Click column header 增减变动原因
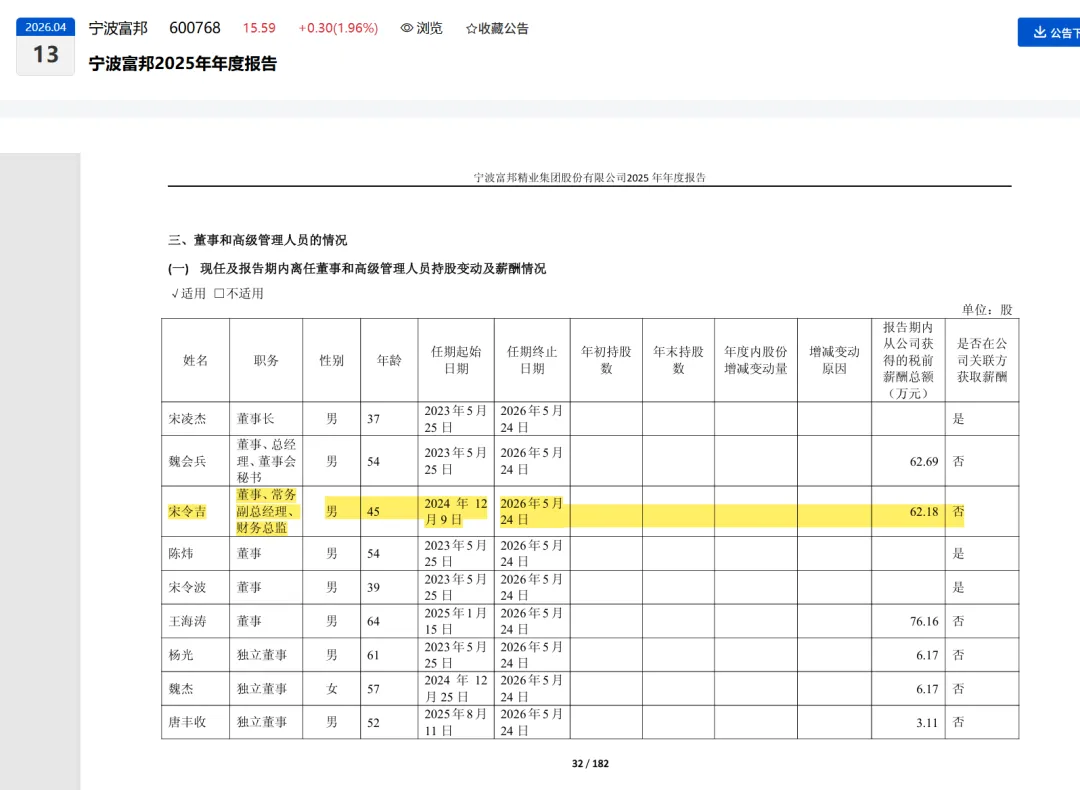The image size is (1080, 790). pos(834,360)
